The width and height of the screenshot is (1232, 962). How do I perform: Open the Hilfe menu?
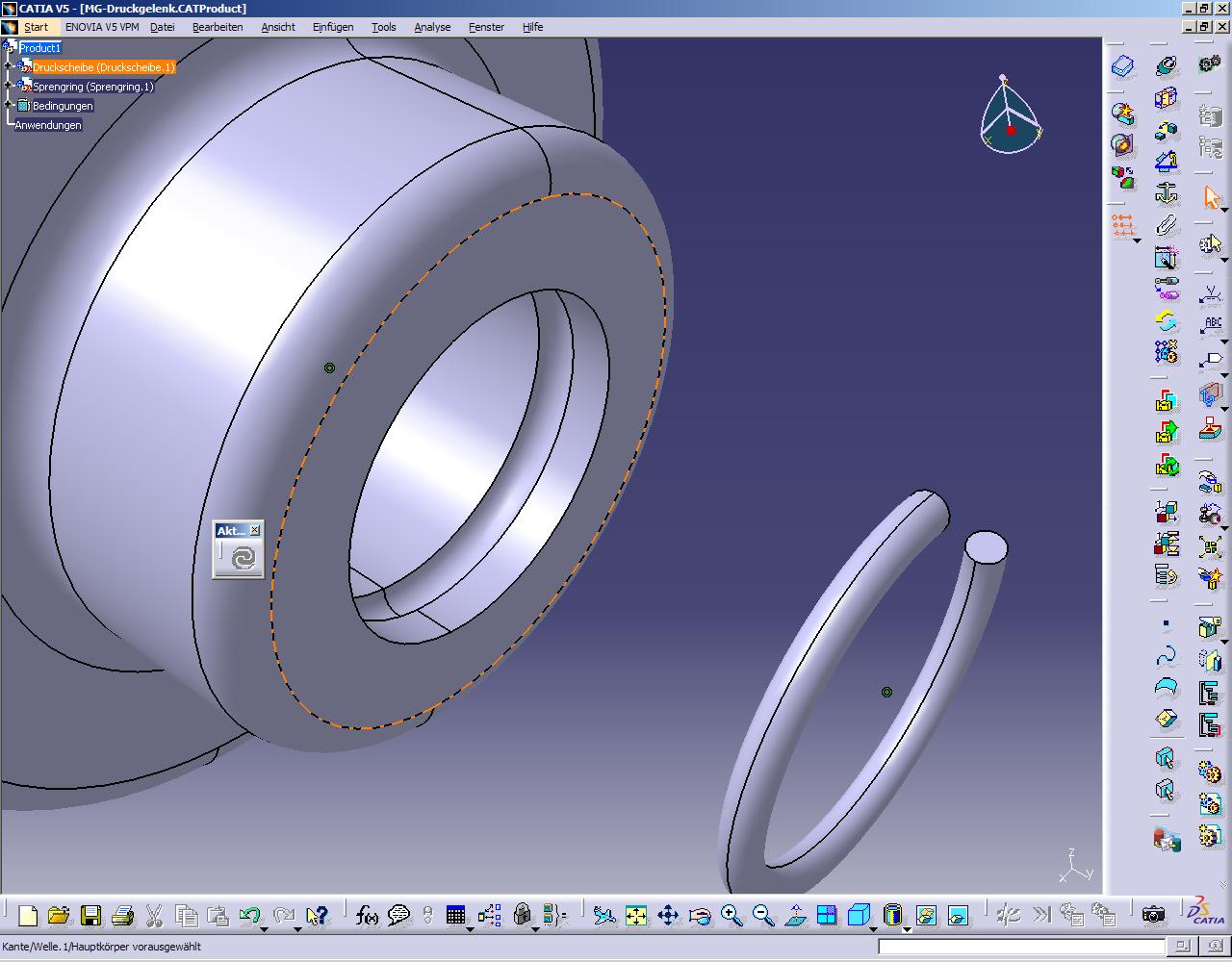point(532,27)
